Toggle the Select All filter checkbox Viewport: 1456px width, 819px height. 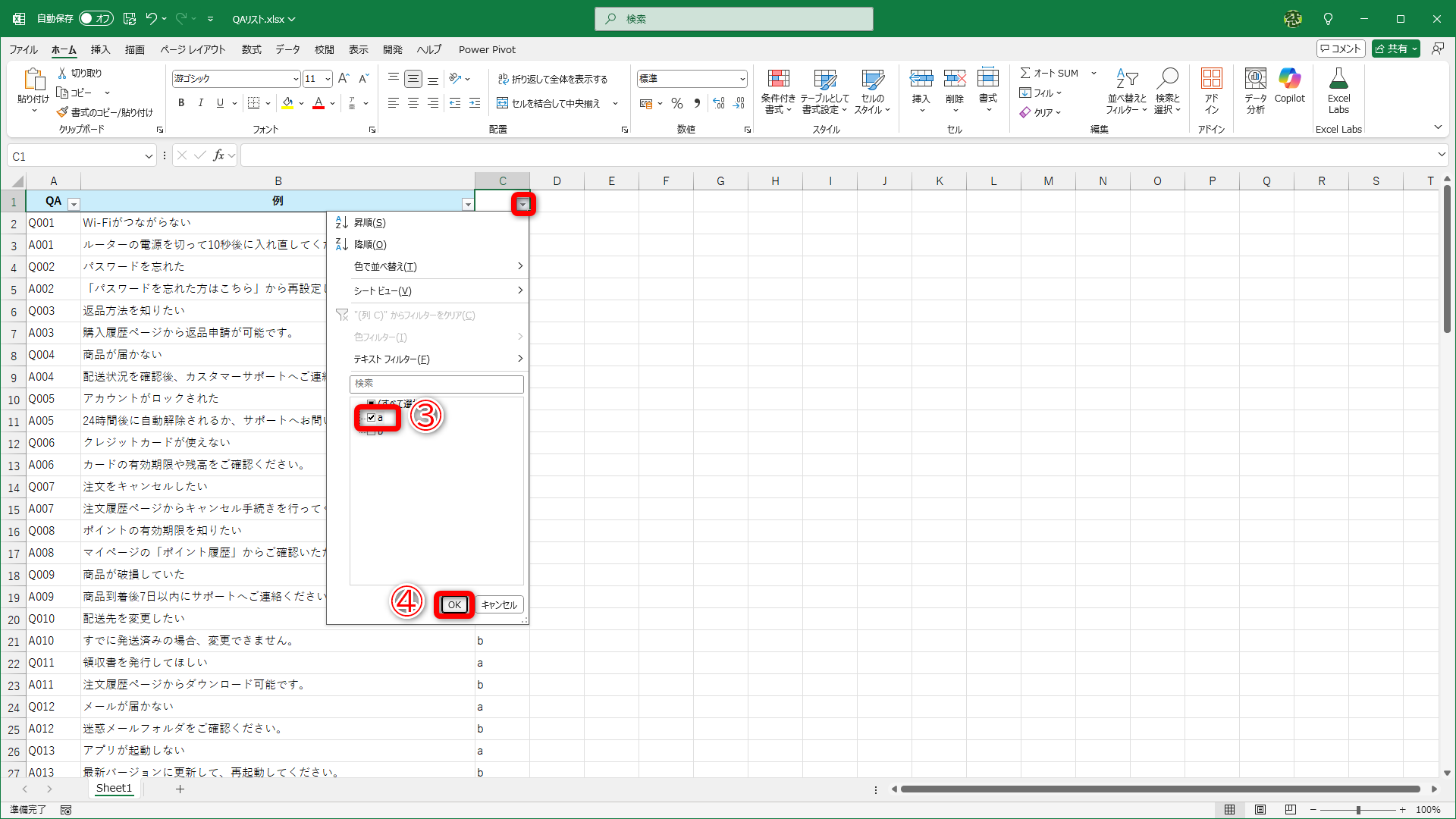[x=371, y=403]
